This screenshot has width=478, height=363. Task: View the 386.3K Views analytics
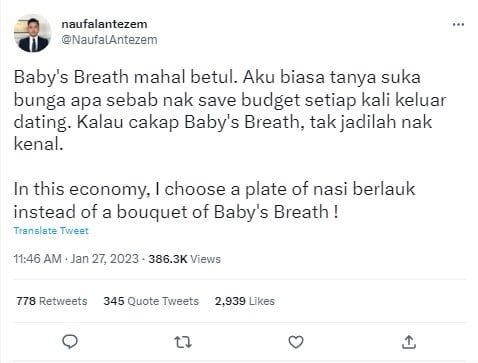(x=184, y=259)
